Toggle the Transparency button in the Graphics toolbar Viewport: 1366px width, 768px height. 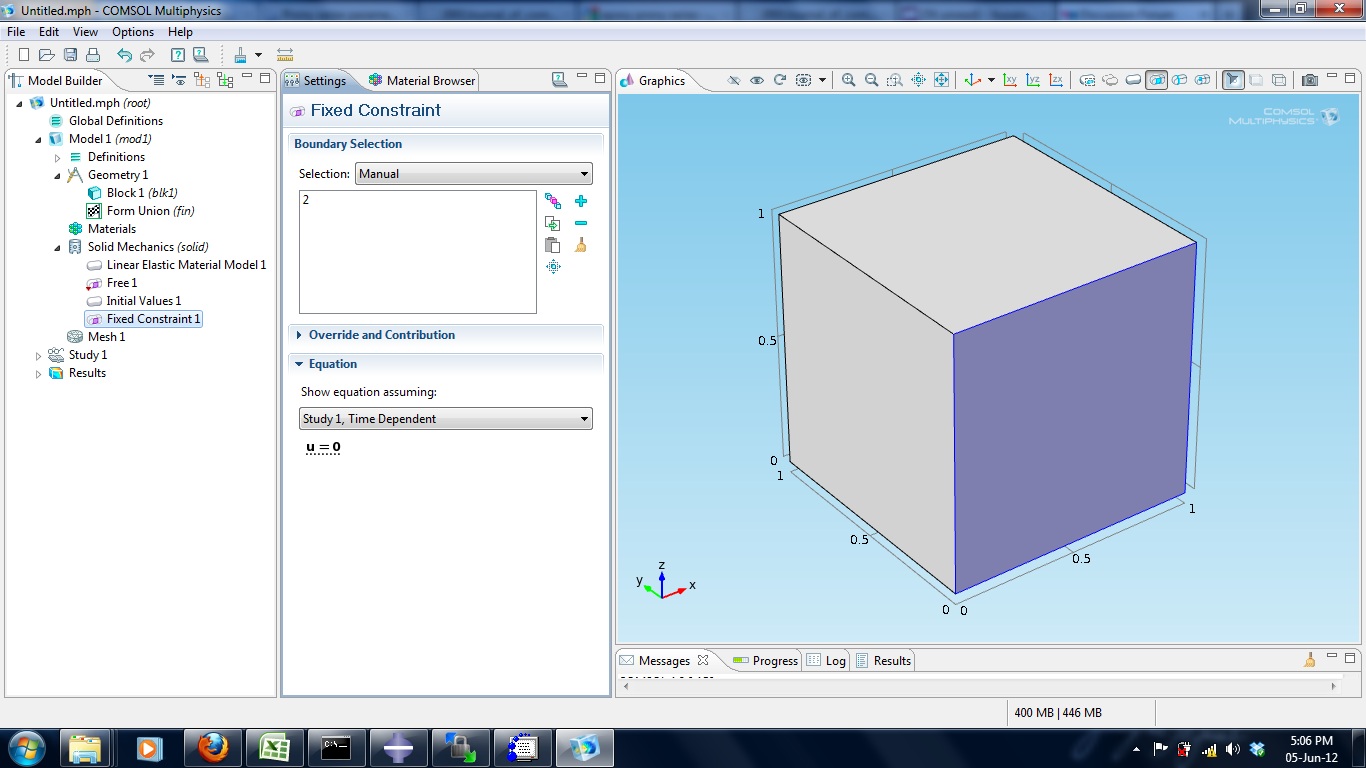[1256, 80]
